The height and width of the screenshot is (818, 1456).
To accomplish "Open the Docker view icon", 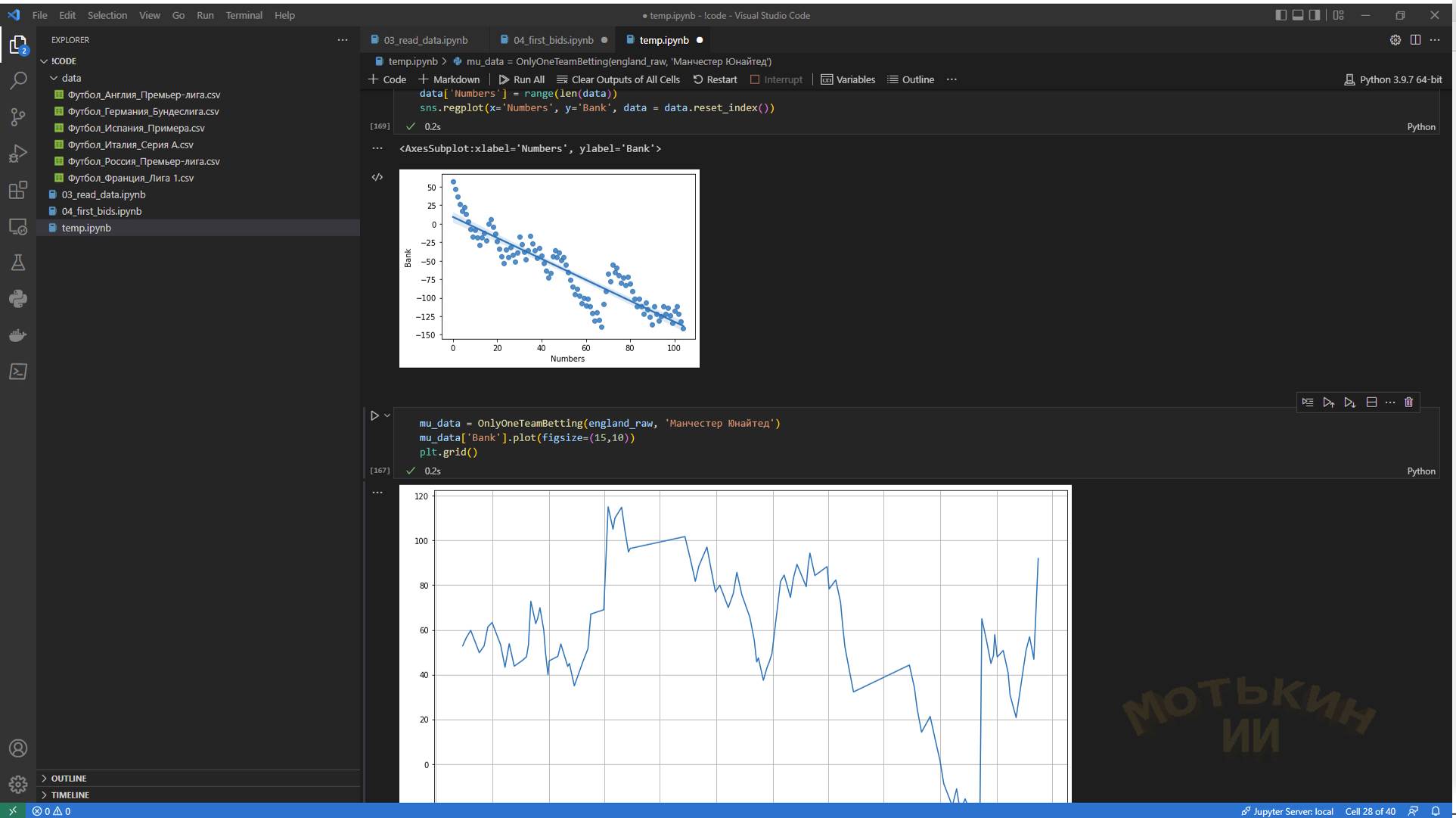I will [x=18, y=335].
